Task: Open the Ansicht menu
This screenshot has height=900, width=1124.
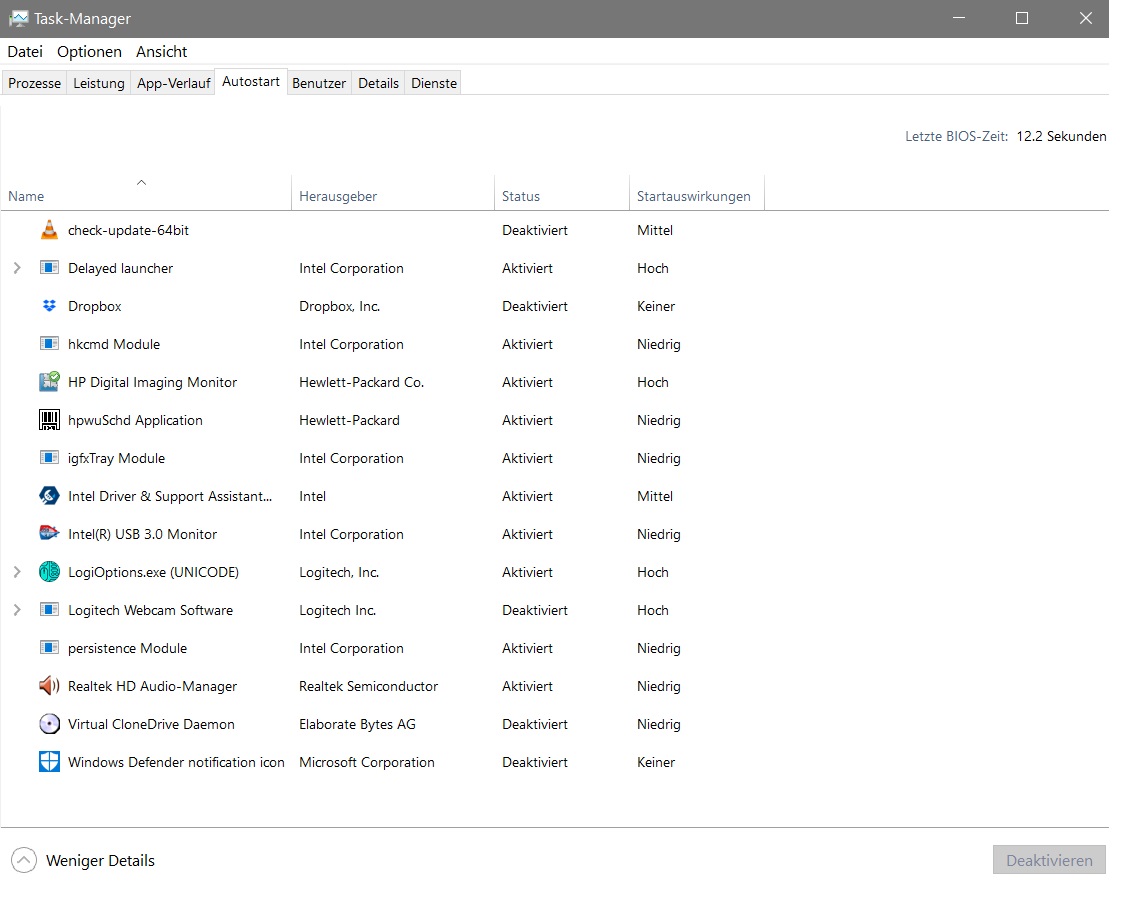Action: click(x=161, y=52)
